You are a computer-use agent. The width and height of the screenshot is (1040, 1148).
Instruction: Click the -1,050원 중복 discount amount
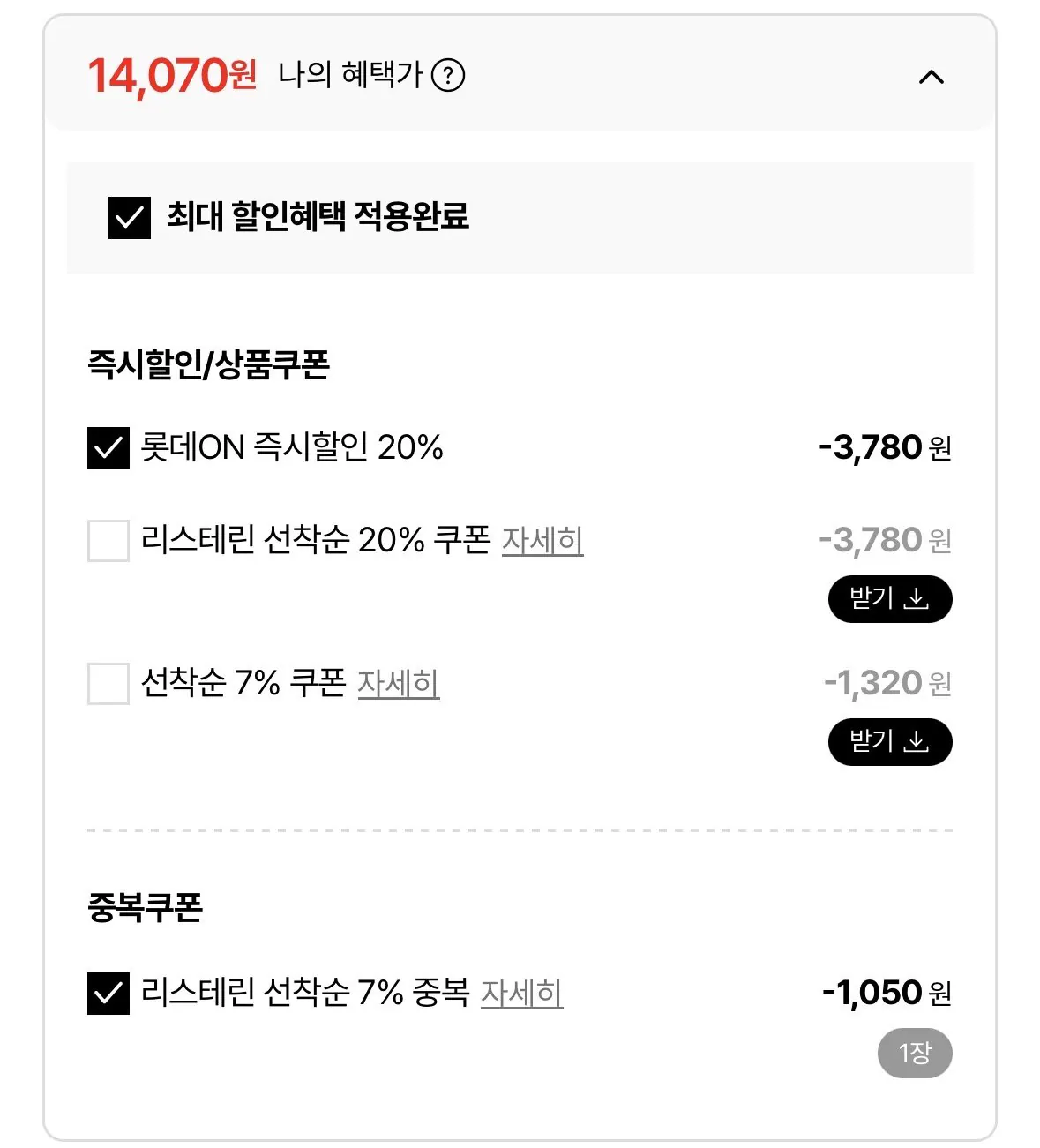coord(887,994)
